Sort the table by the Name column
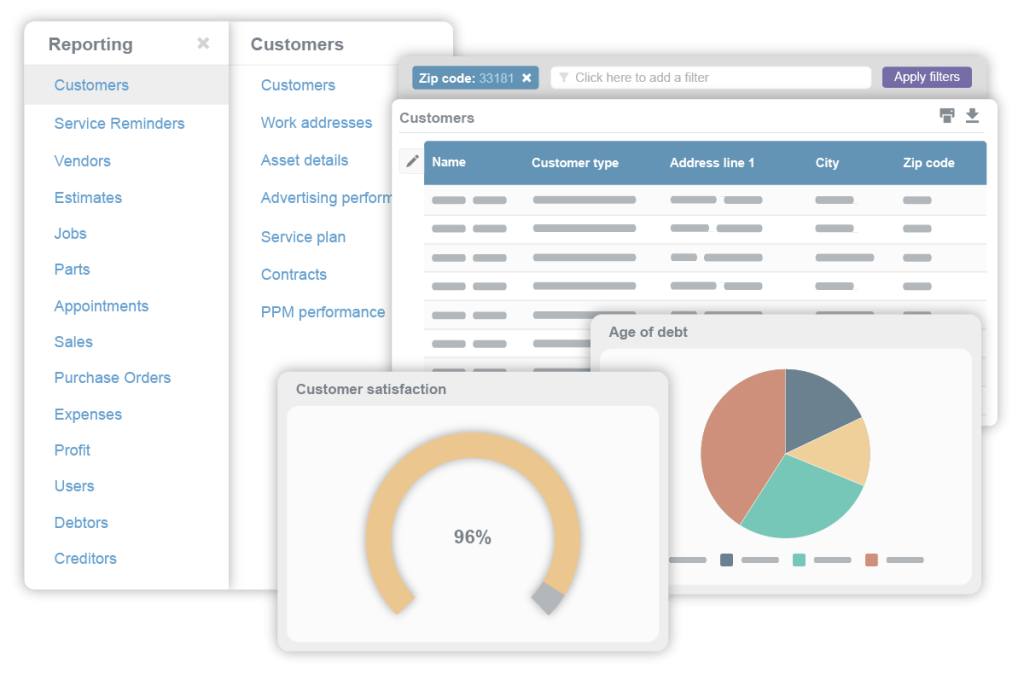This screenshot has height=673, width=1024. click(450, 161)
